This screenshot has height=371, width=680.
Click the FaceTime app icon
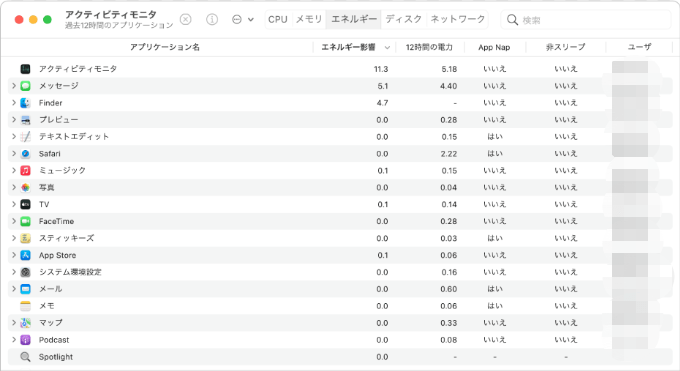[x=26, y=221]
